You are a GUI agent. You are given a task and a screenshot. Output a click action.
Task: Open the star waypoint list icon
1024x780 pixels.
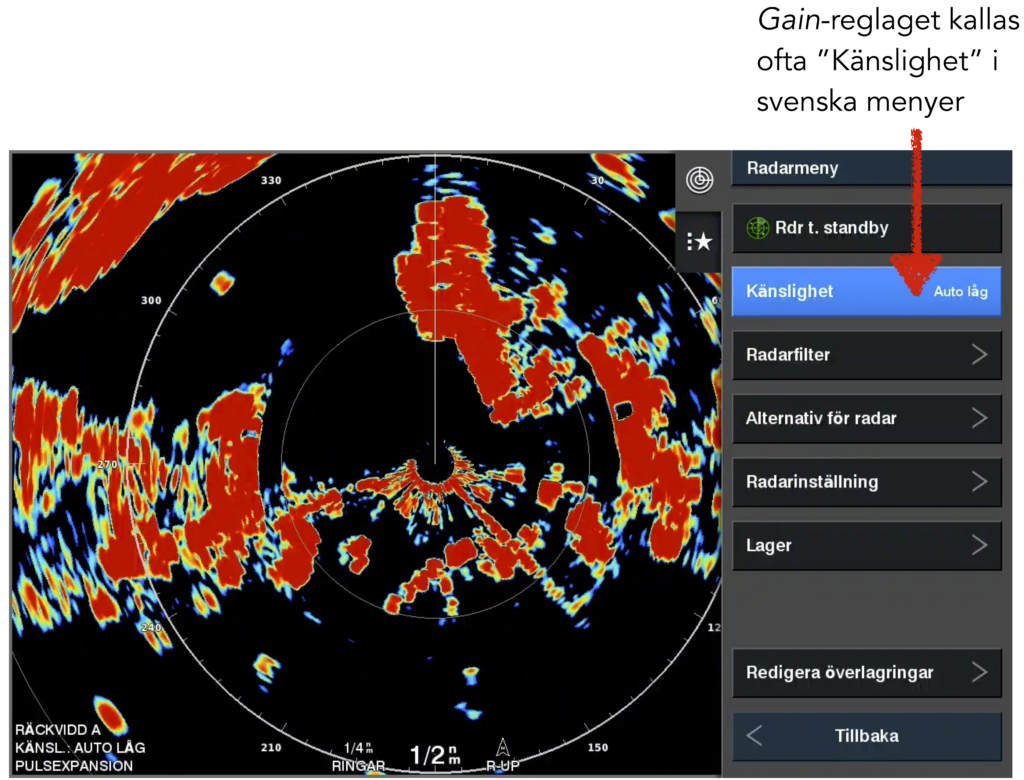(x=698, y=241)
